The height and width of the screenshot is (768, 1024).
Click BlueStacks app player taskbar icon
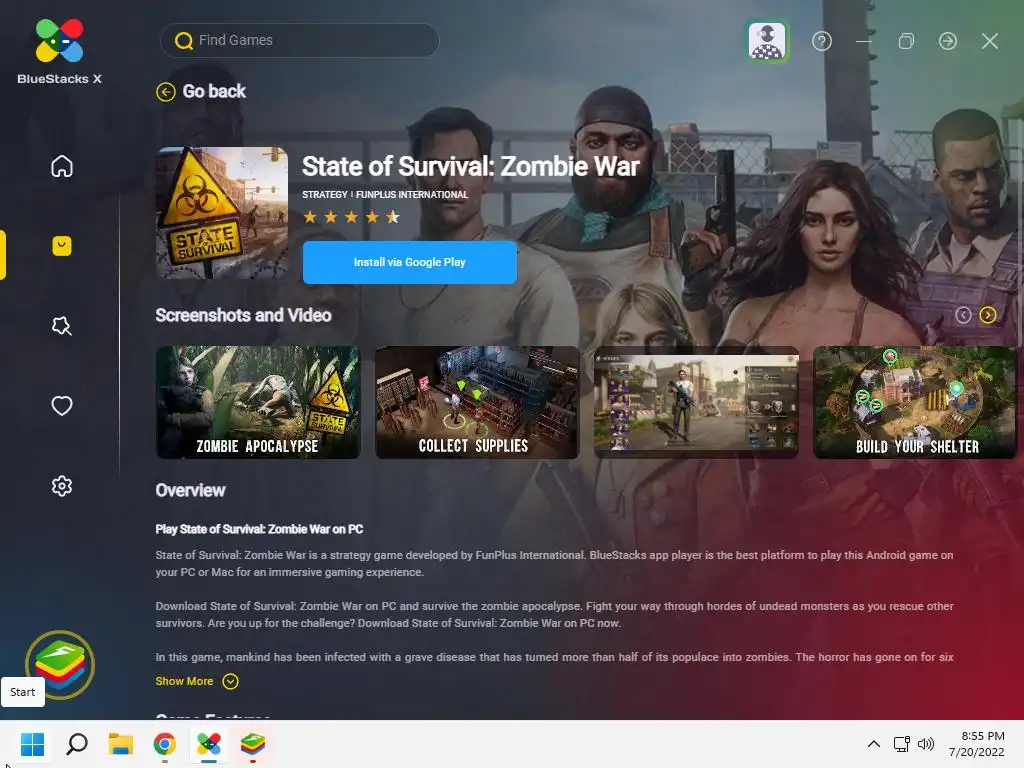(x=253, y=744)
